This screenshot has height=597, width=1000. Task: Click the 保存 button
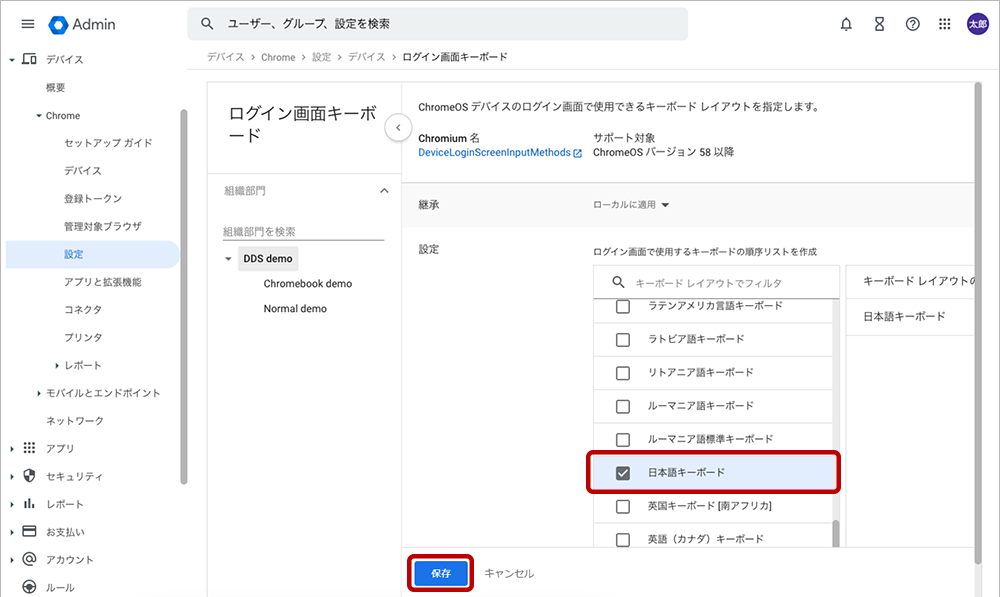click(x=441, y=573)
